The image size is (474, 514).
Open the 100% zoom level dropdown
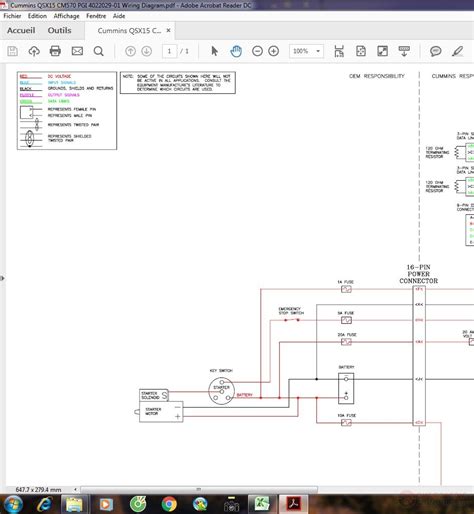[306, 51]
